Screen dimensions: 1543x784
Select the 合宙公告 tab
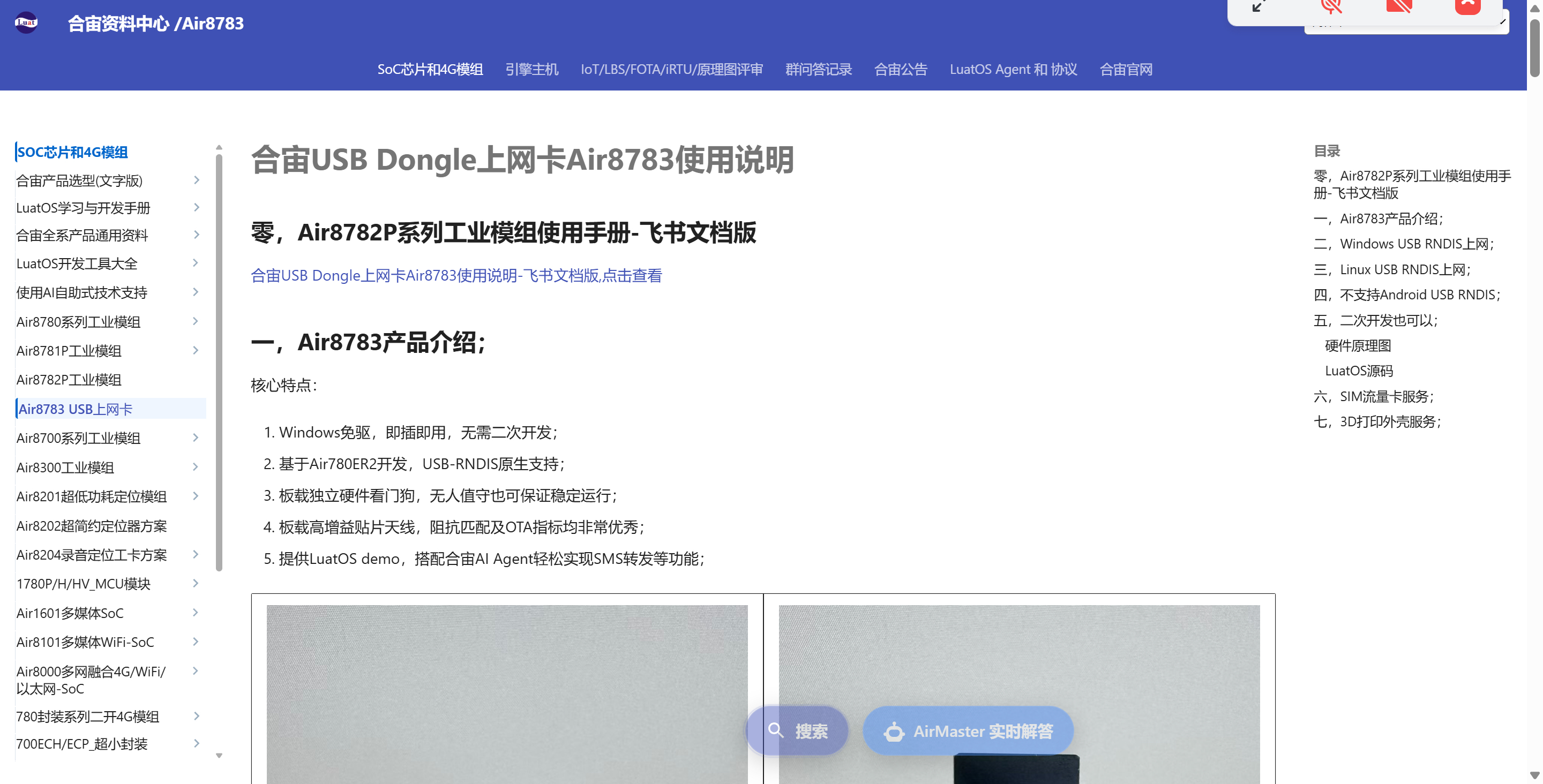[901, 70]
